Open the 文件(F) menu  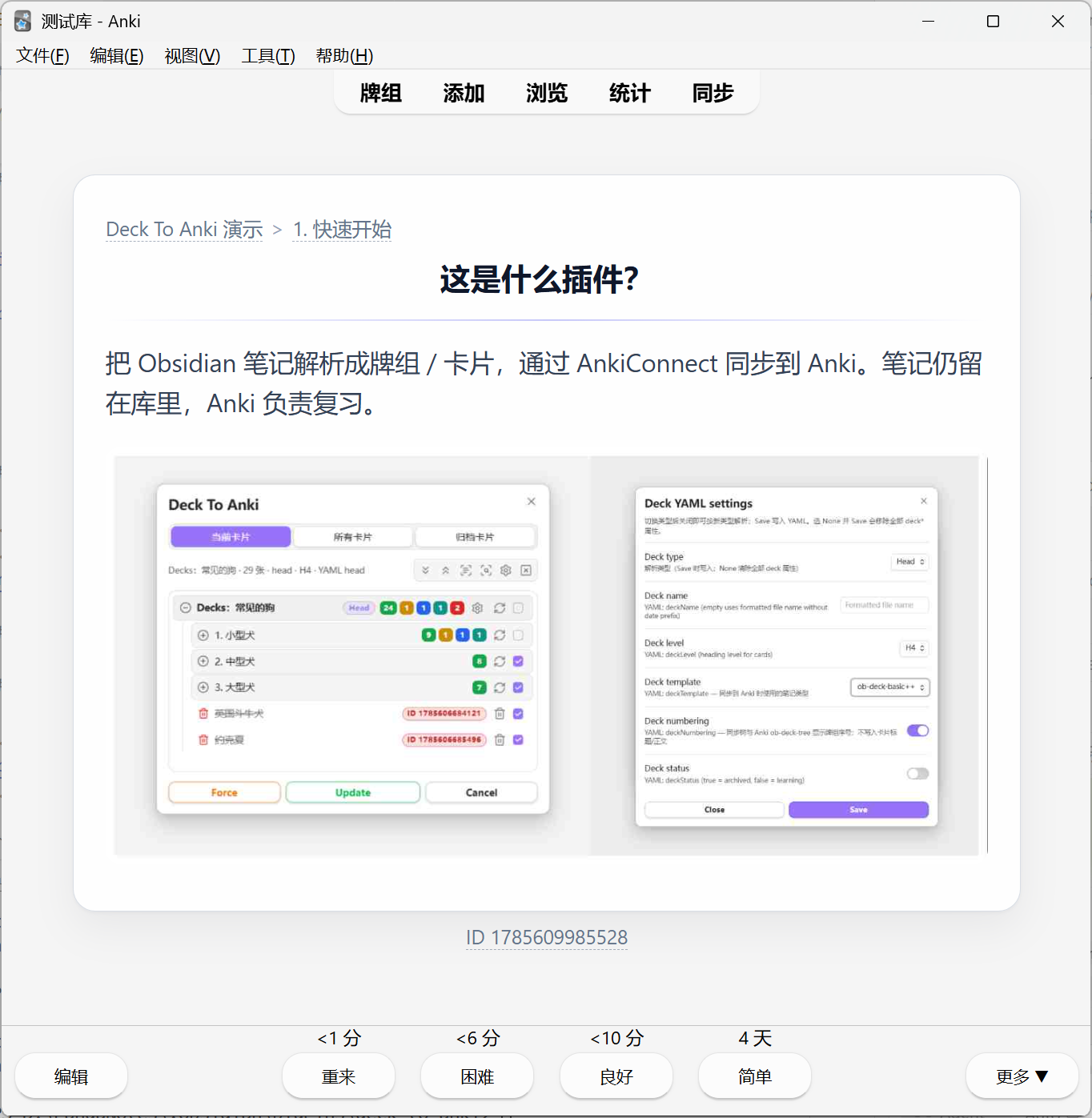tap(42, 56)
